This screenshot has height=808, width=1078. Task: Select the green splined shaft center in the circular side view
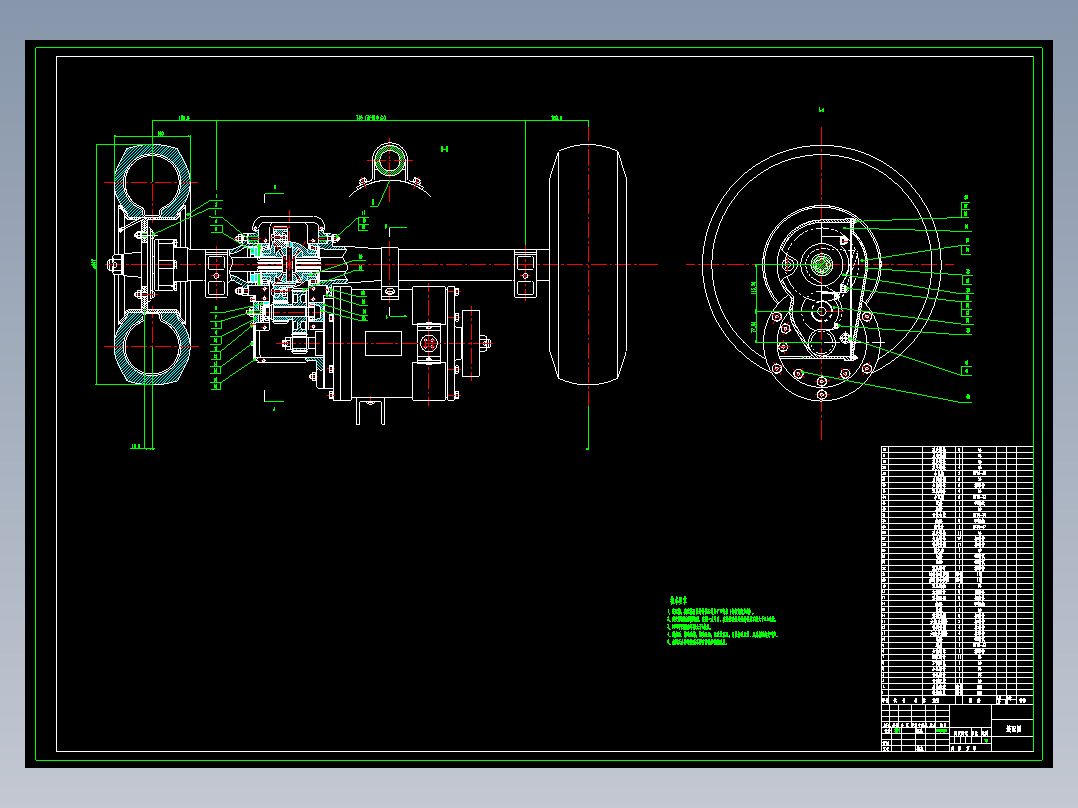pyautogui.click(x=821, y=264)
